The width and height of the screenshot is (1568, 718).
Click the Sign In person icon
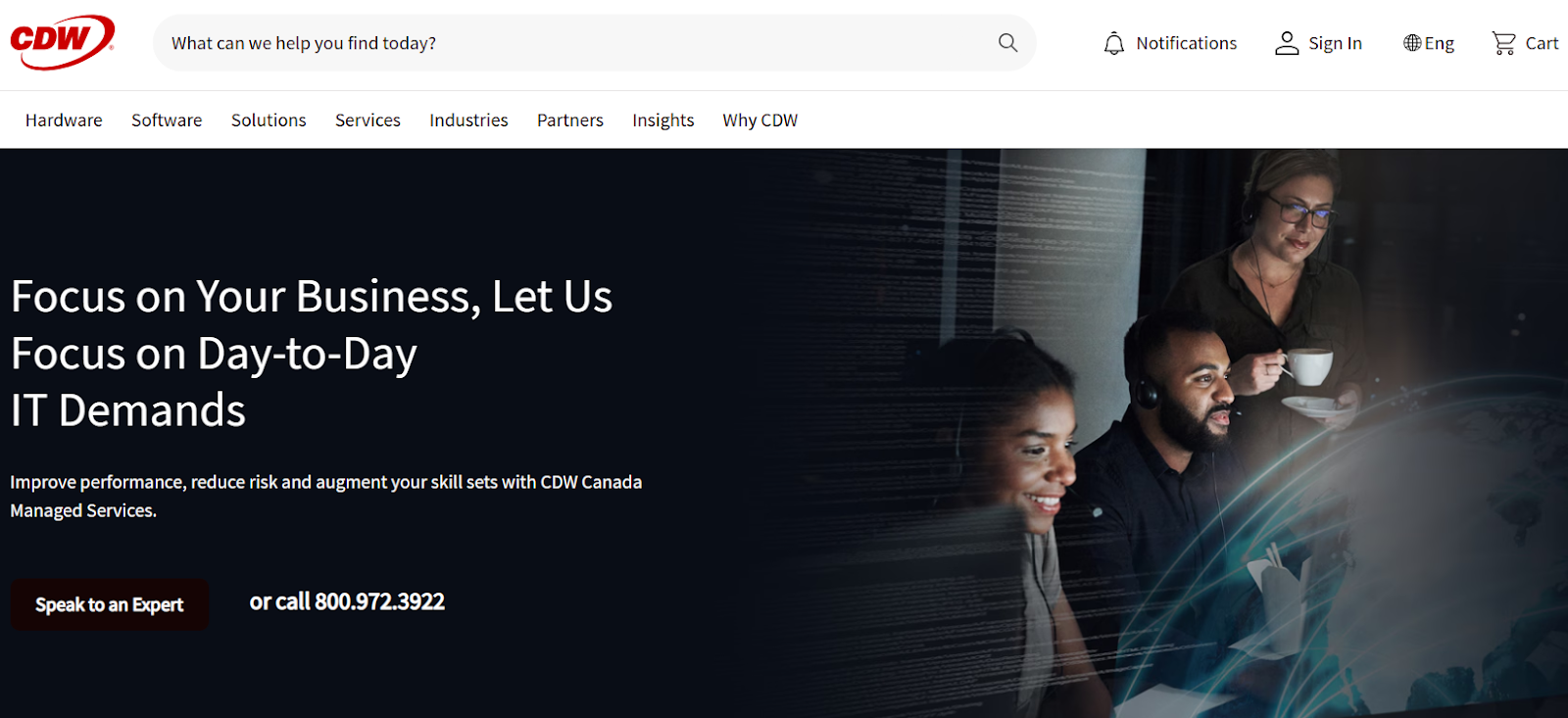click(x=1287, y=43)
